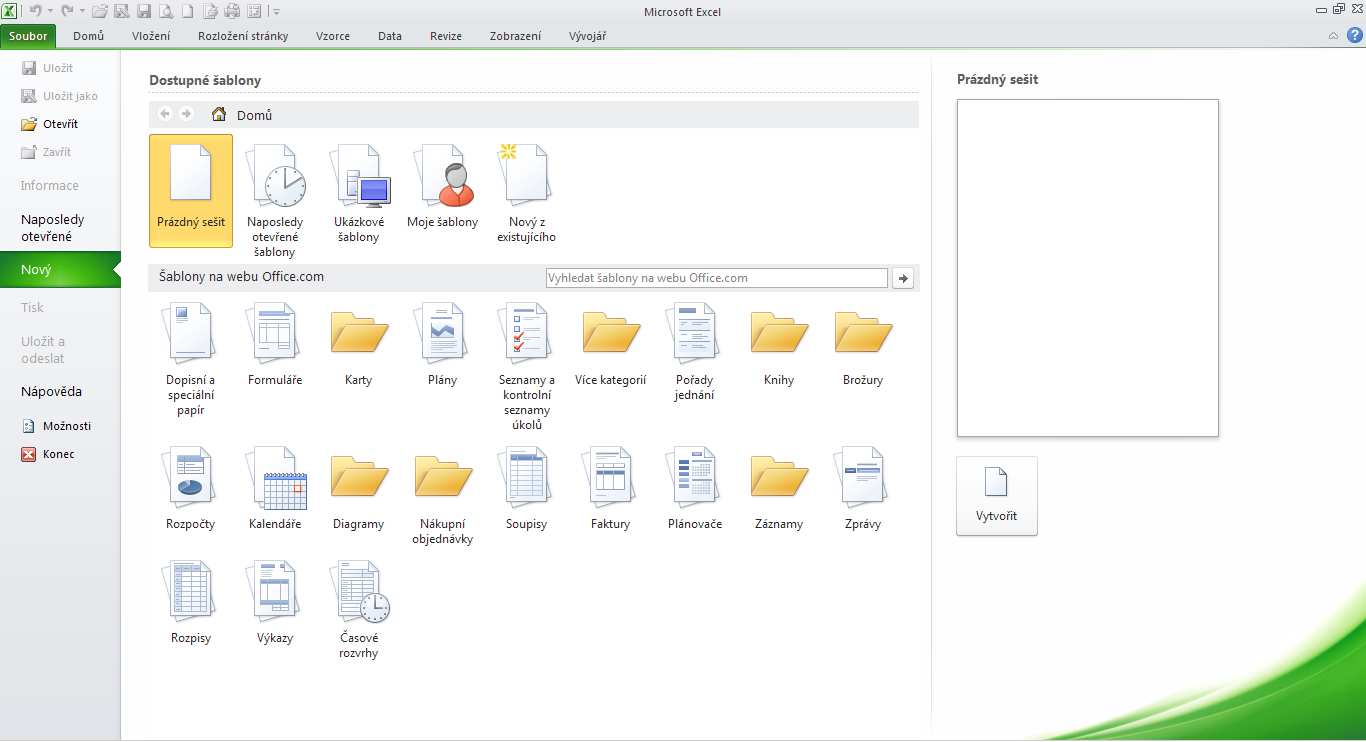Screen dimensions: 1366x742
Task: Open the Soubor tab
Action: point(28,36)
